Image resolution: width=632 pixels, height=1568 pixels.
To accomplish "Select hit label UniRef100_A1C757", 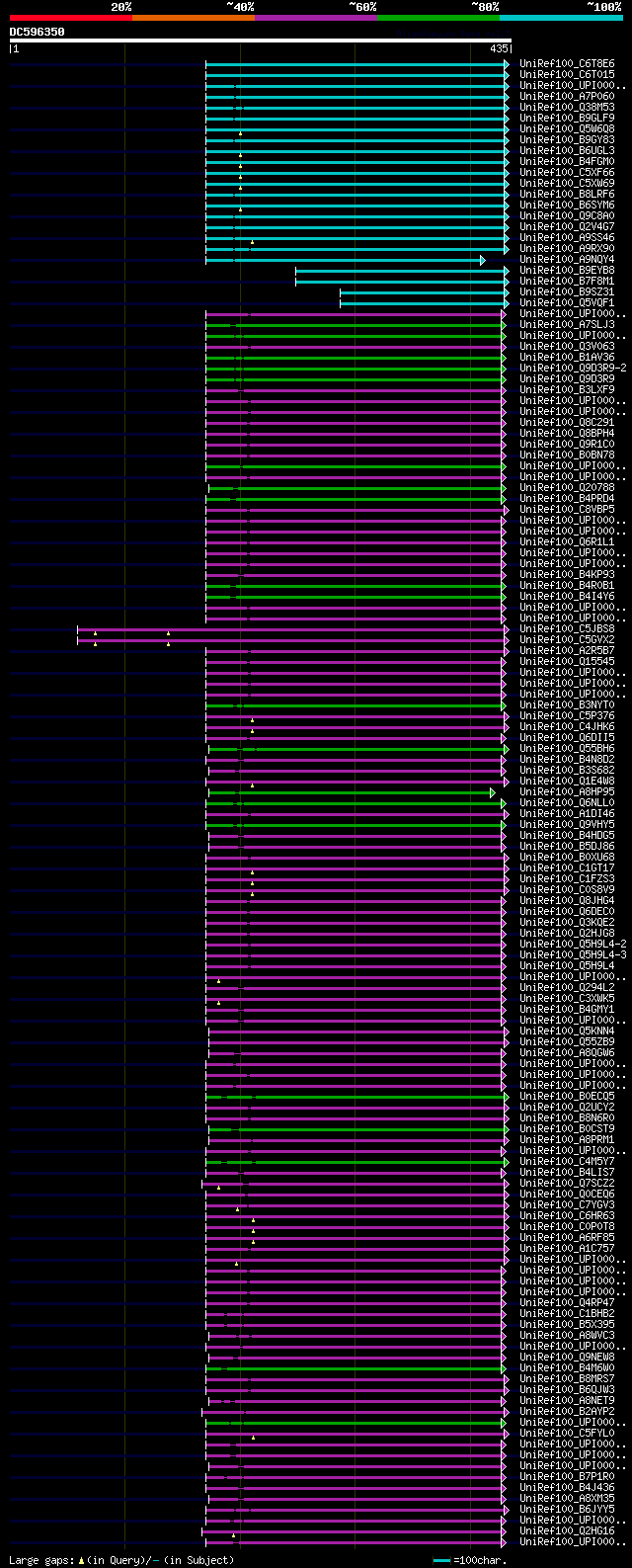I will pyautogui.click(x=567, y=1249).
